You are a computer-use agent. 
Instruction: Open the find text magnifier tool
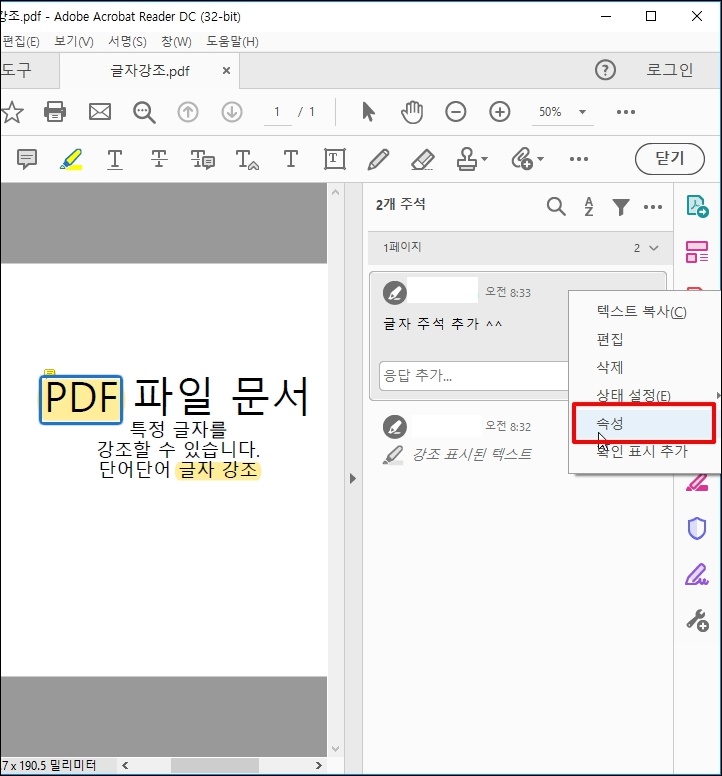[144, 112]
